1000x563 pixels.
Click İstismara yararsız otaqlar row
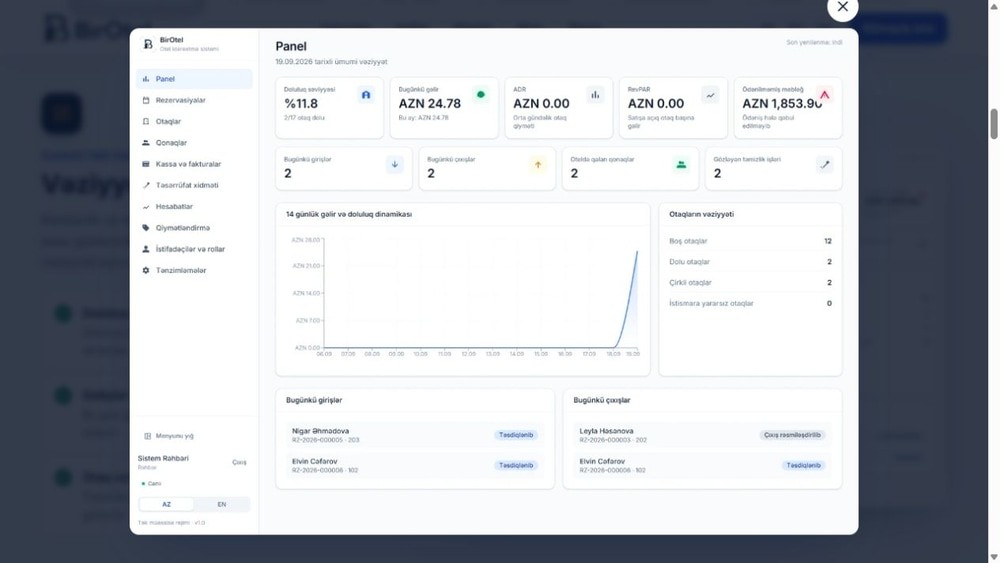750,303
